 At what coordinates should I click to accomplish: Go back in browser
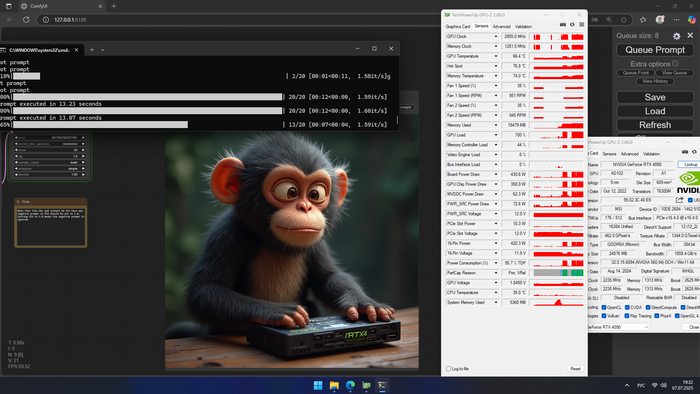tap(10, 20)
